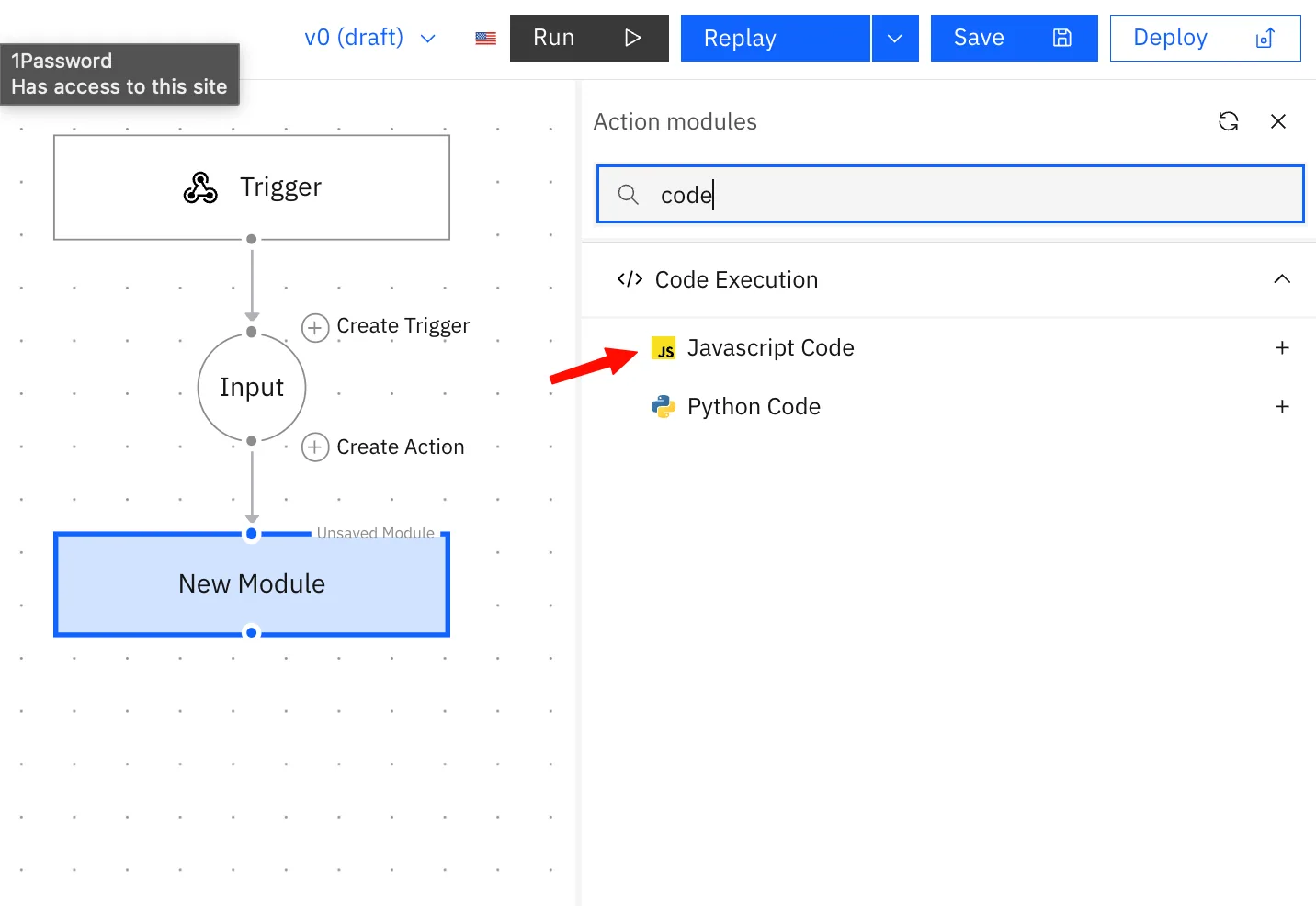The image size is (1316, 906).
Task: Collapse the Code Execution section
Action: 1282,279
